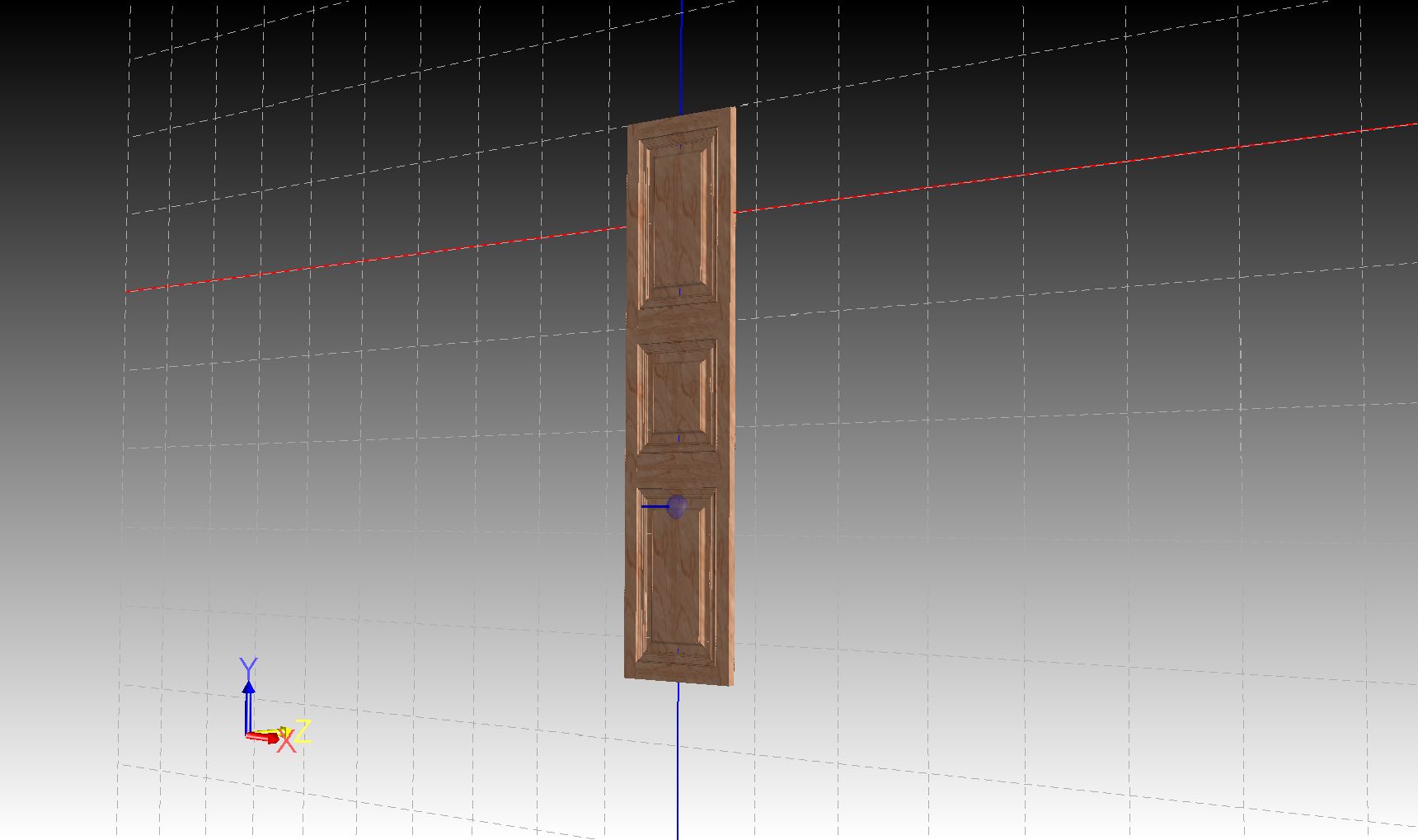This screenshot has height=840, width=1418.
Task: Click the yellow Z label of the axis gizmo
Action: pyautogui.click(x=303, y=730)
